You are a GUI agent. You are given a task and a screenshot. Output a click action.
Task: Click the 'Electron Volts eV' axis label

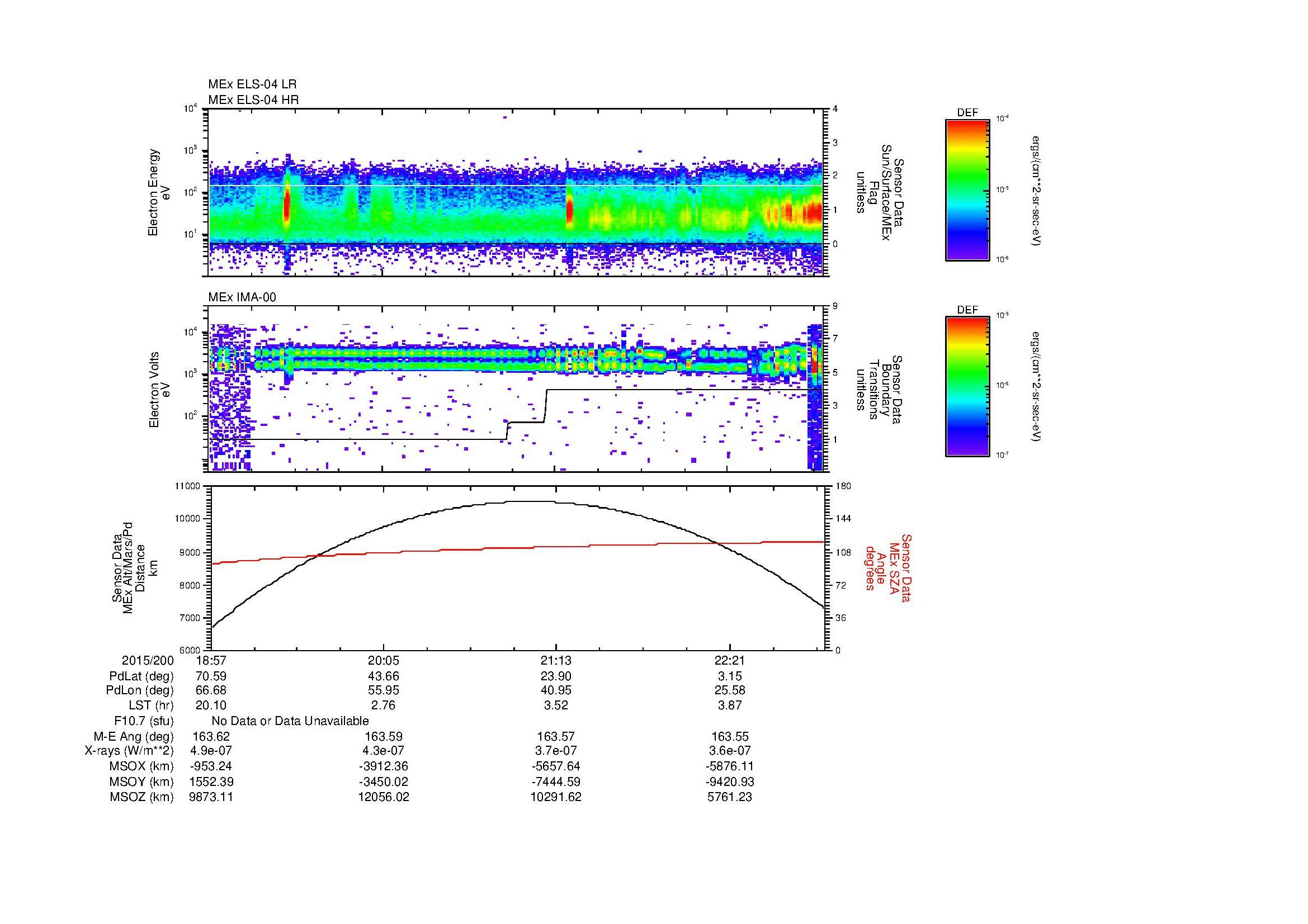tap(159, 390)
